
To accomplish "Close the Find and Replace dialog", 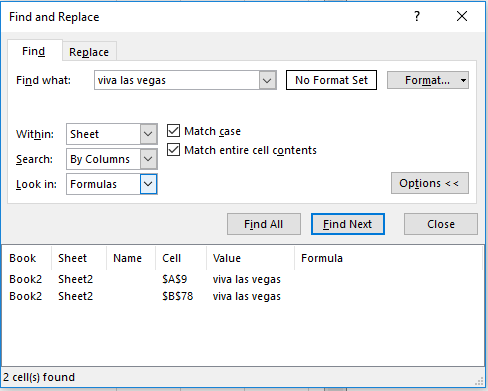I will (462, 16).
